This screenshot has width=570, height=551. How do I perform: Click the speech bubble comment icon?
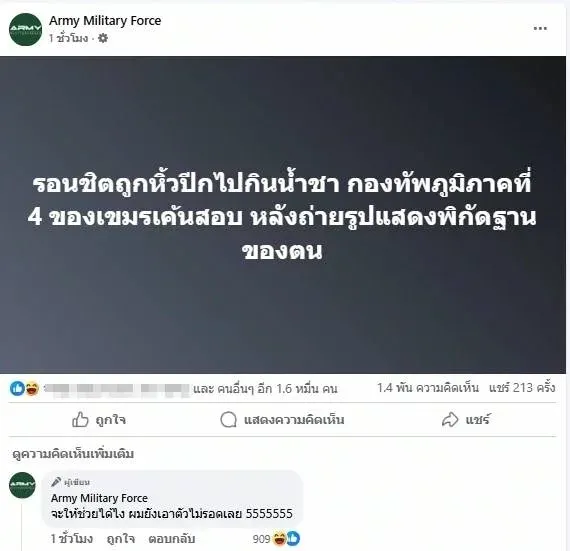point(229,420)
